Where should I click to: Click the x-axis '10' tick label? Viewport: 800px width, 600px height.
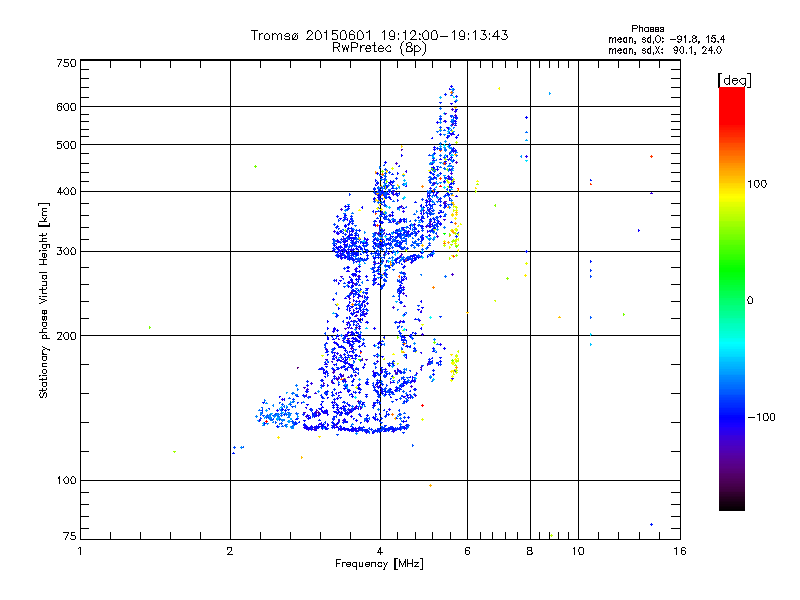pos(578,551)
